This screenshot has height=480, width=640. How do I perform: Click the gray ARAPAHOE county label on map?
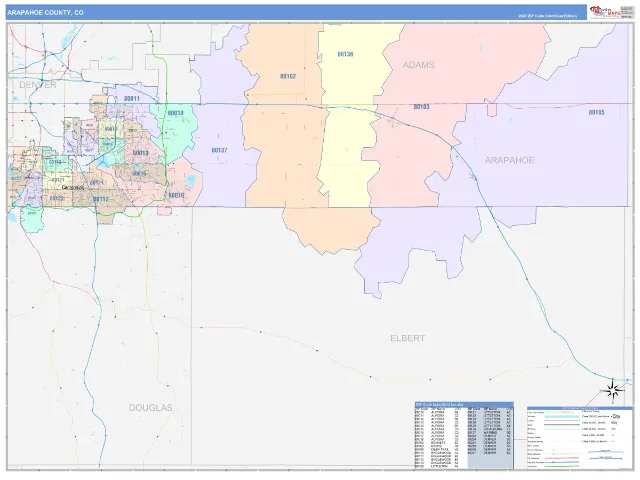click(509, 160)
